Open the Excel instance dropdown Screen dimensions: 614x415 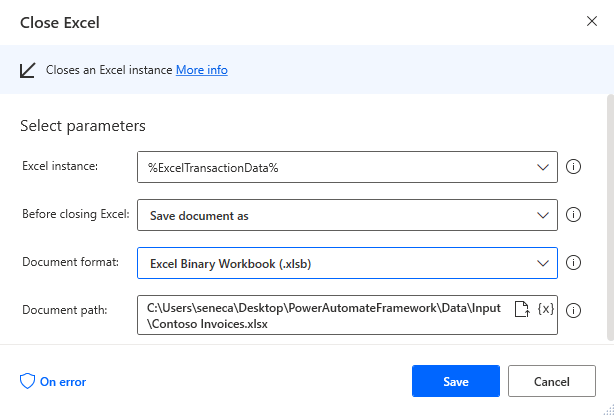(x=347, y=167)
